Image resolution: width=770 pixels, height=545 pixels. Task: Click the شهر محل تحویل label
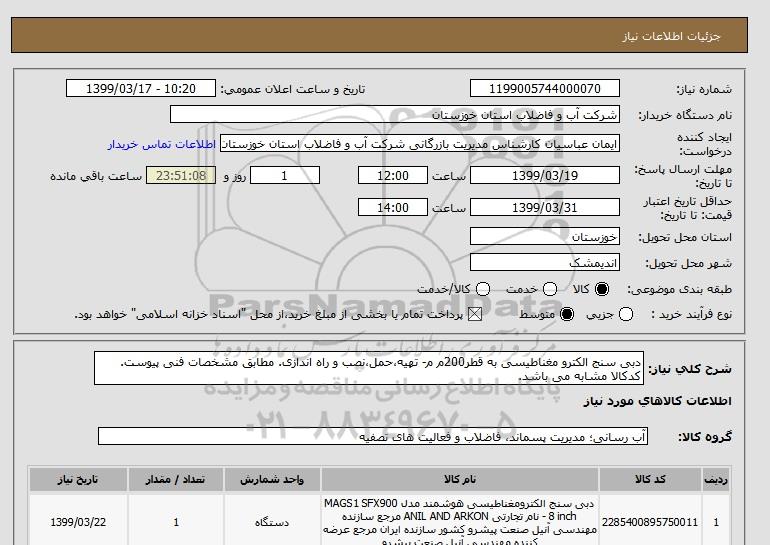pos(688,264)
